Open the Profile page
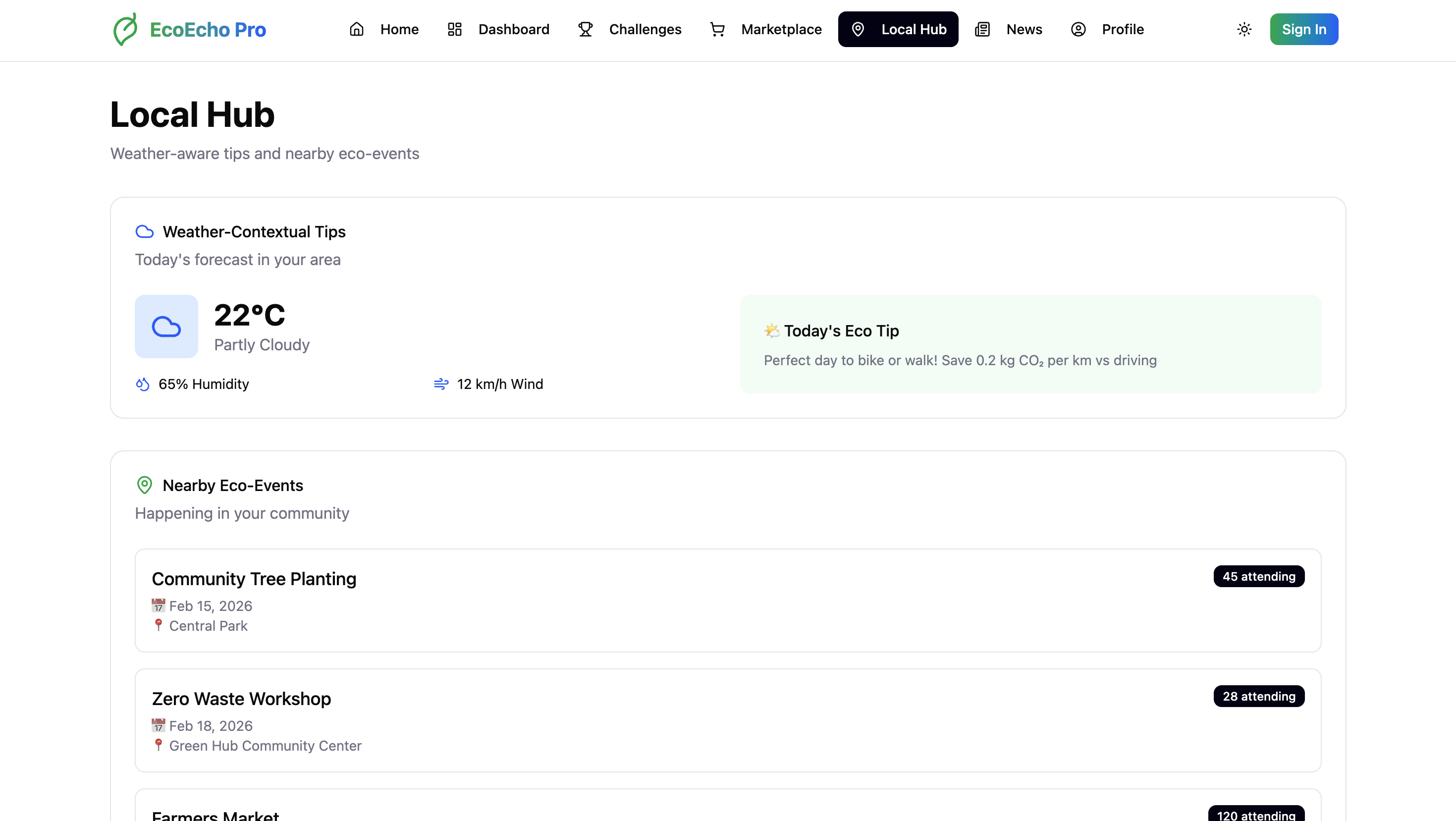The image size is (1456, 821). [1107, 29]
